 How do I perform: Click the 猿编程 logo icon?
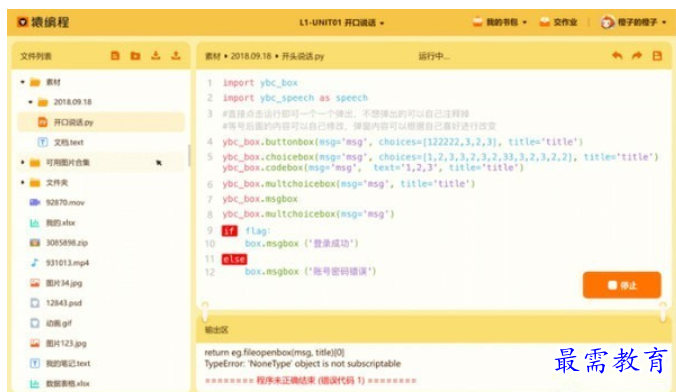(x=22, y=22)
